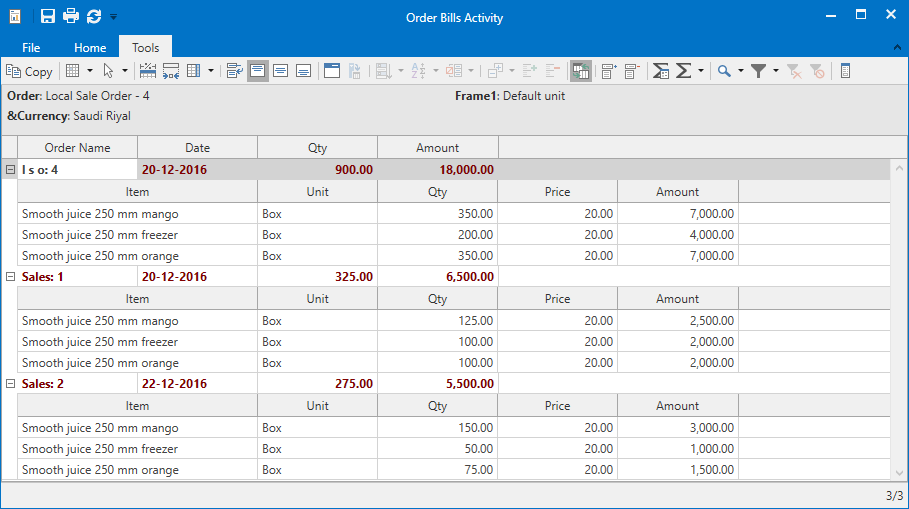This screenshot has width=909, height=509.
Task: Open the sigma sum dropdown arrow
Action: [700, 71]
